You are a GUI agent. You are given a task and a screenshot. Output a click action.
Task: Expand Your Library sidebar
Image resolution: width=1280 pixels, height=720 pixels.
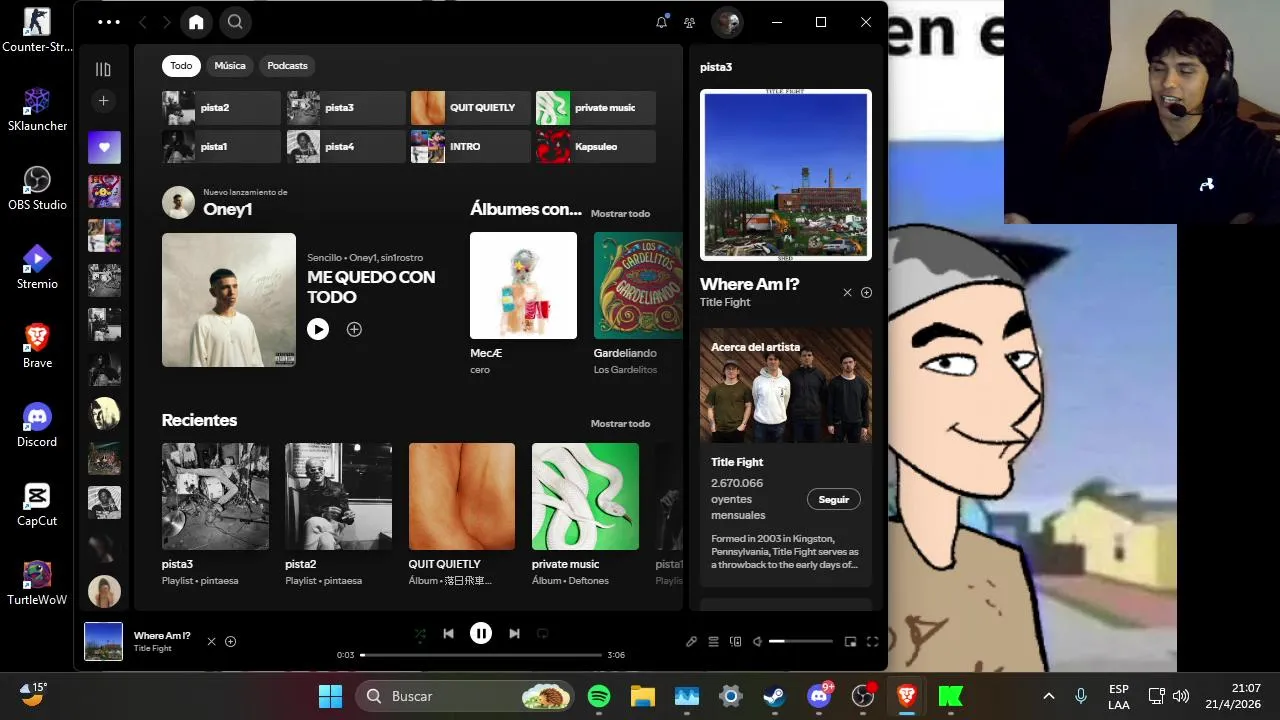[x=103, y=69]
